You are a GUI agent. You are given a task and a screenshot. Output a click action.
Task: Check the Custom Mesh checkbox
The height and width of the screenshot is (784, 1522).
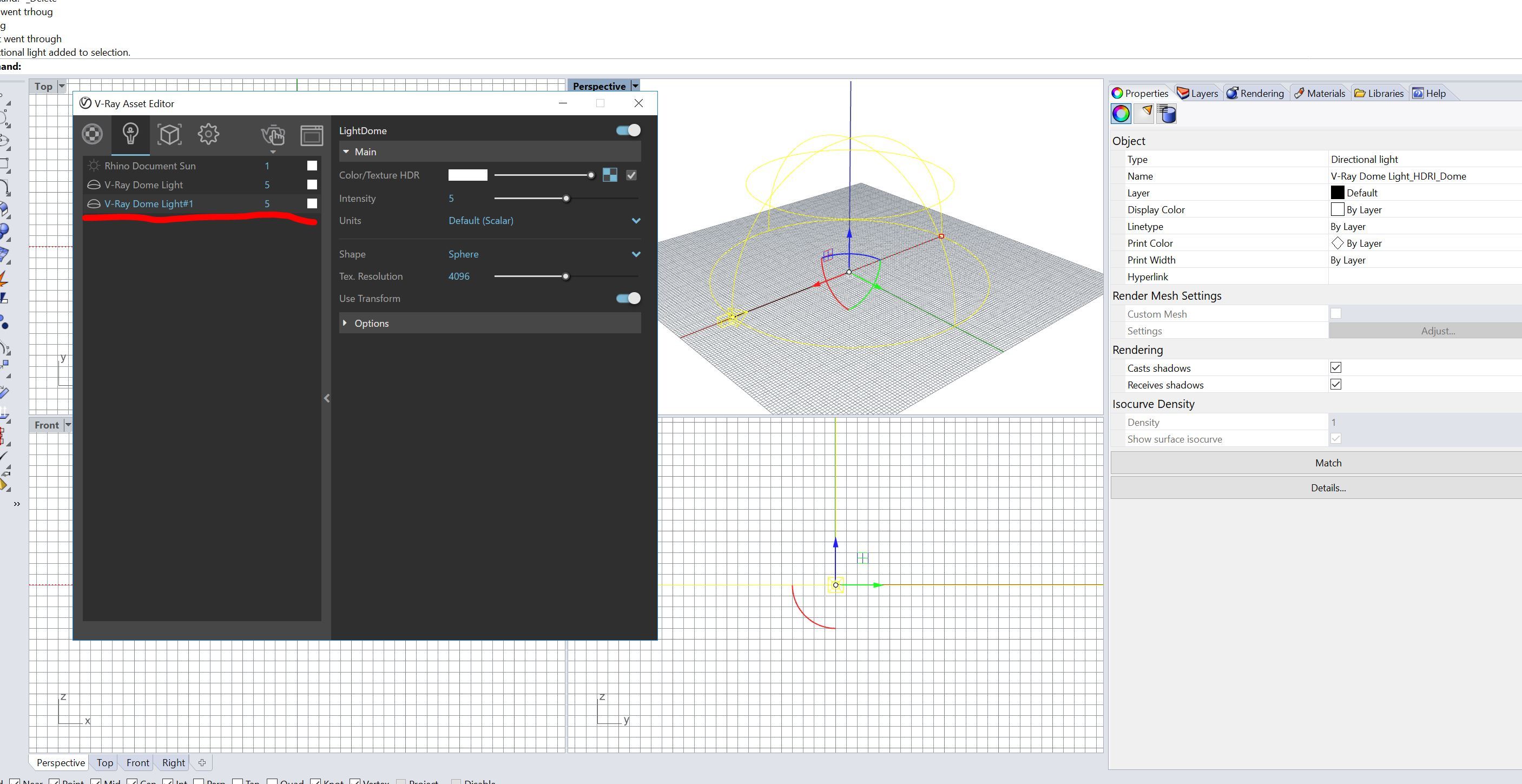pos(1336,313)
